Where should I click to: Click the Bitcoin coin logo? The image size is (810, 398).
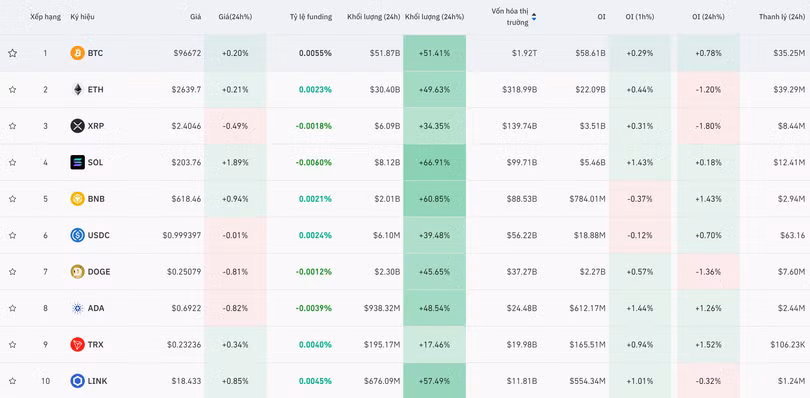click(77, 53)
